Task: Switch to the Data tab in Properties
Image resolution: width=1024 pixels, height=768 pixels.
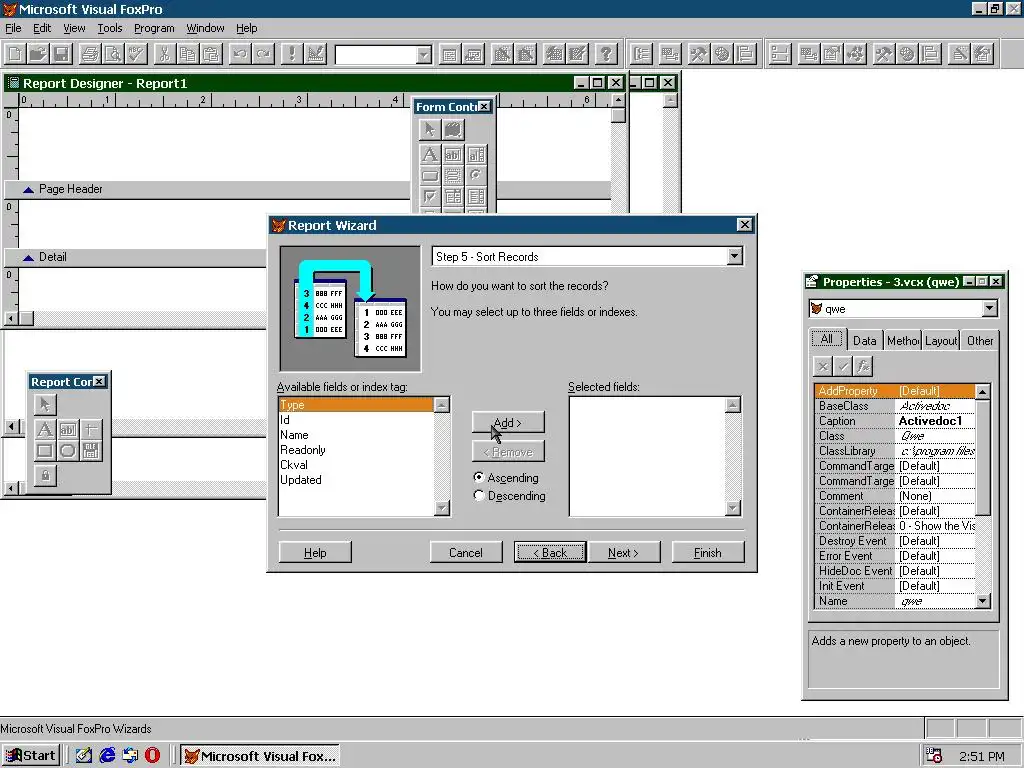Action: (x=865, y=340)
